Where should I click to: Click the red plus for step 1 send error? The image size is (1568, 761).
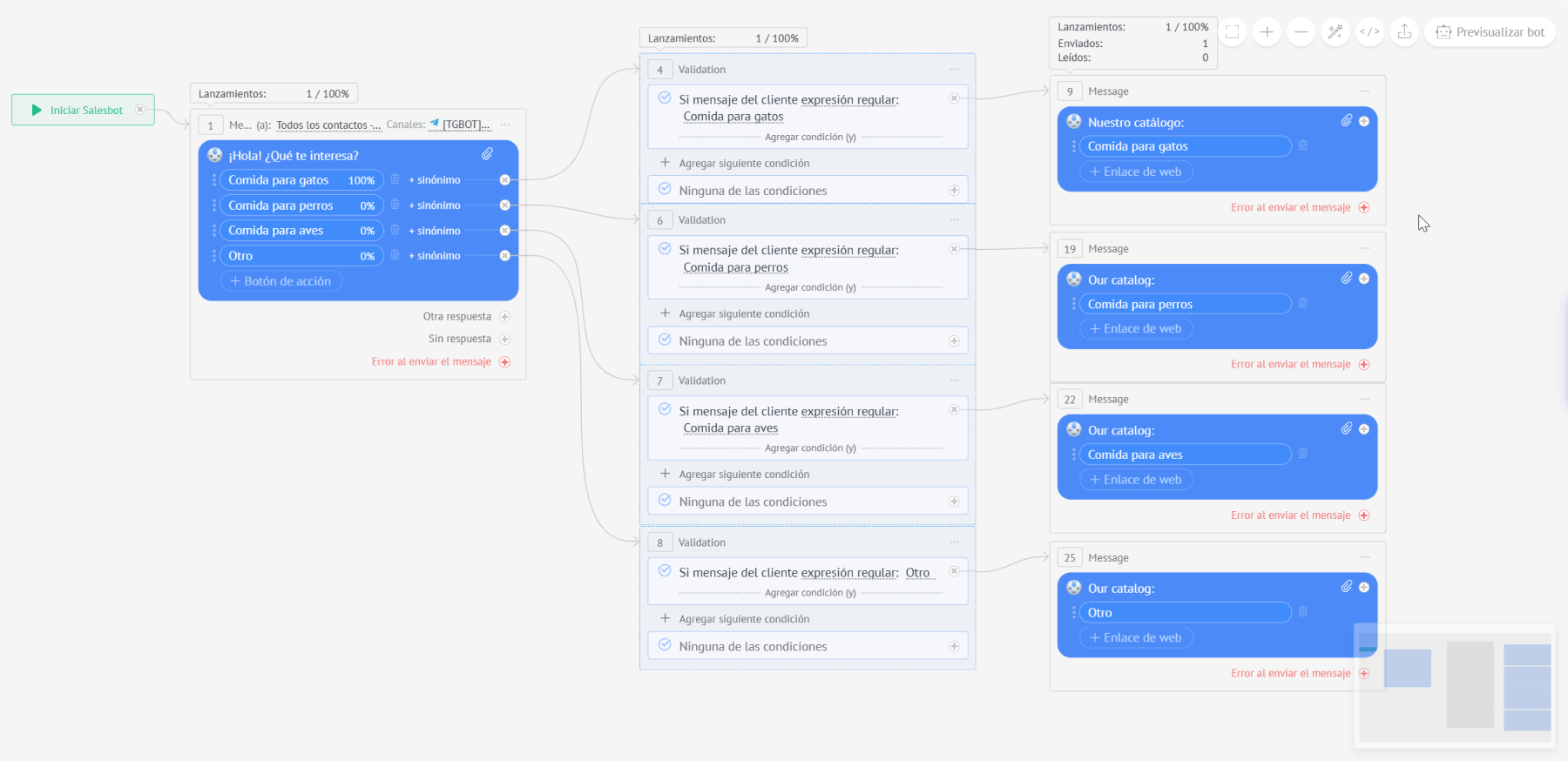point(504,362)
